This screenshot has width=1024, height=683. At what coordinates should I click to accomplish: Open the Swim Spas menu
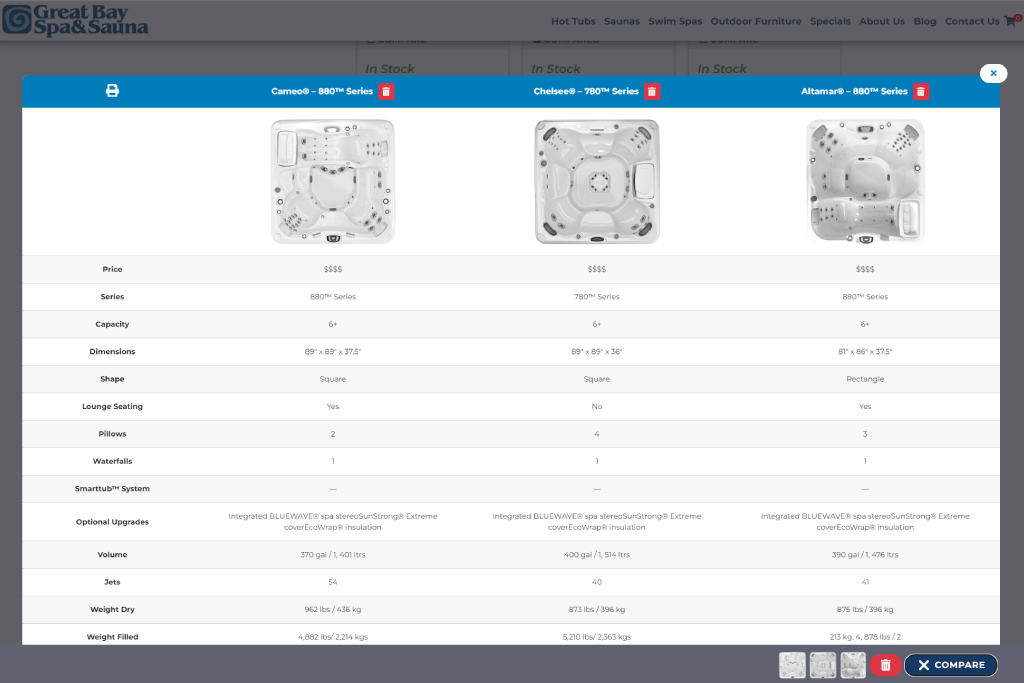click(x=675, y=21)
